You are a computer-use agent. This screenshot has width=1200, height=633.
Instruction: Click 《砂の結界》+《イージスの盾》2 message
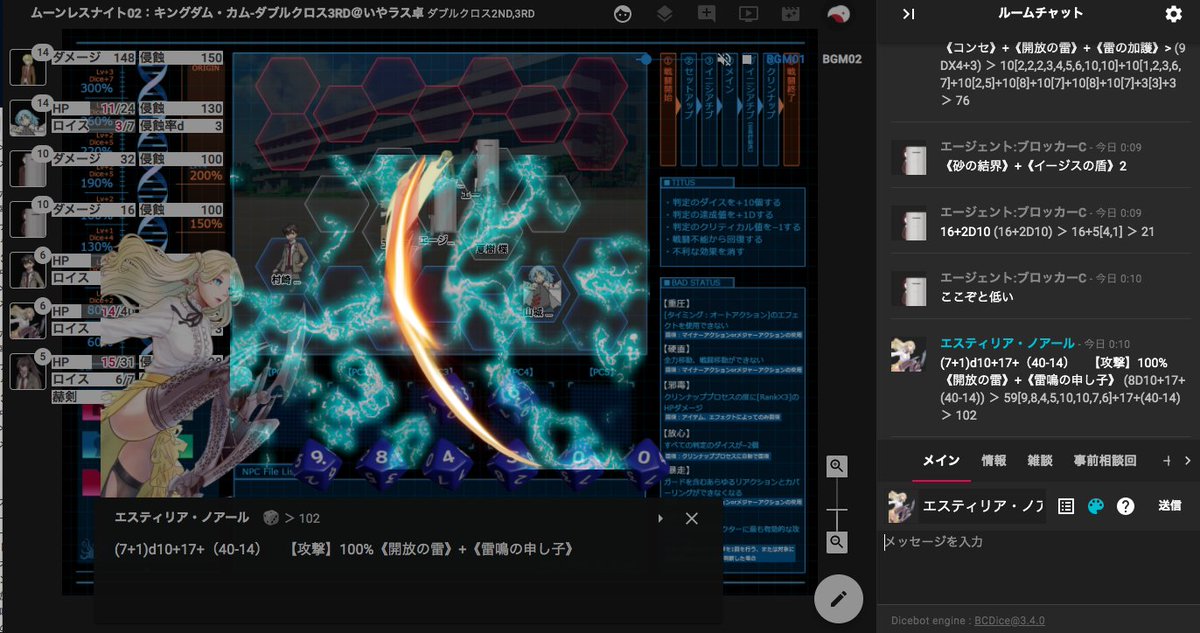point(1034,165)
